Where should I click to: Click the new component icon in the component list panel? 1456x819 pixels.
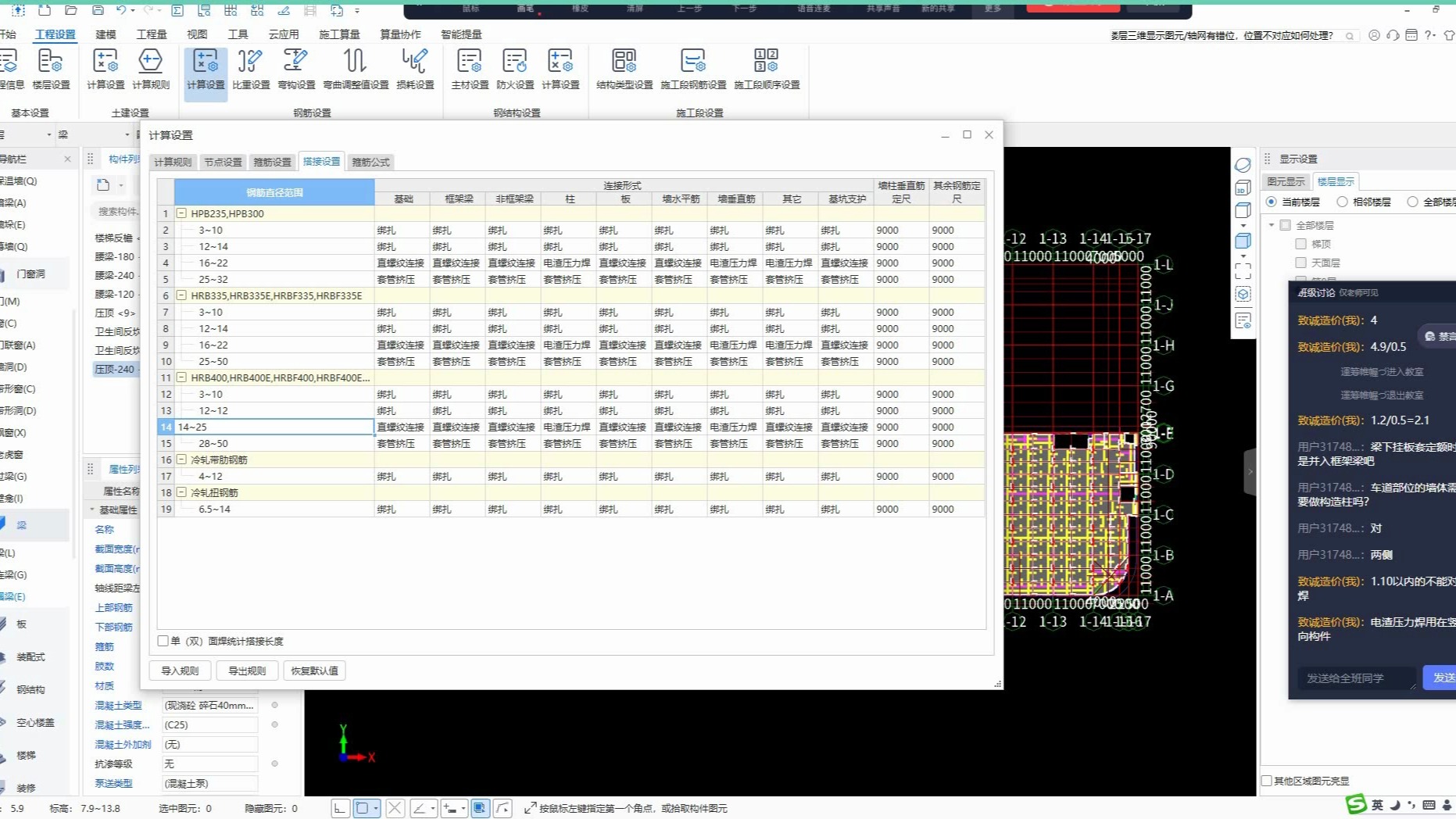click(x=103, y=185)
